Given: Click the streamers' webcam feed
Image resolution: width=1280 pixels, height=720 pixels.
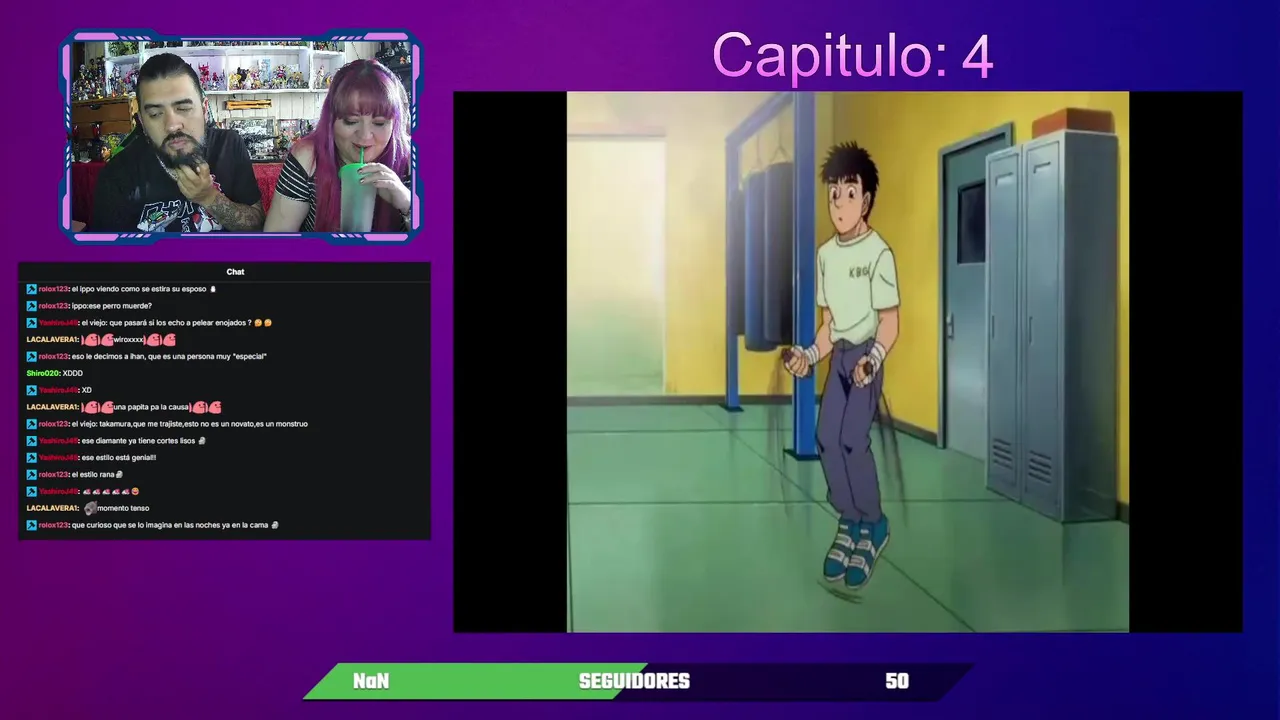Looking at the screenshot, I should tap(240, 136).
